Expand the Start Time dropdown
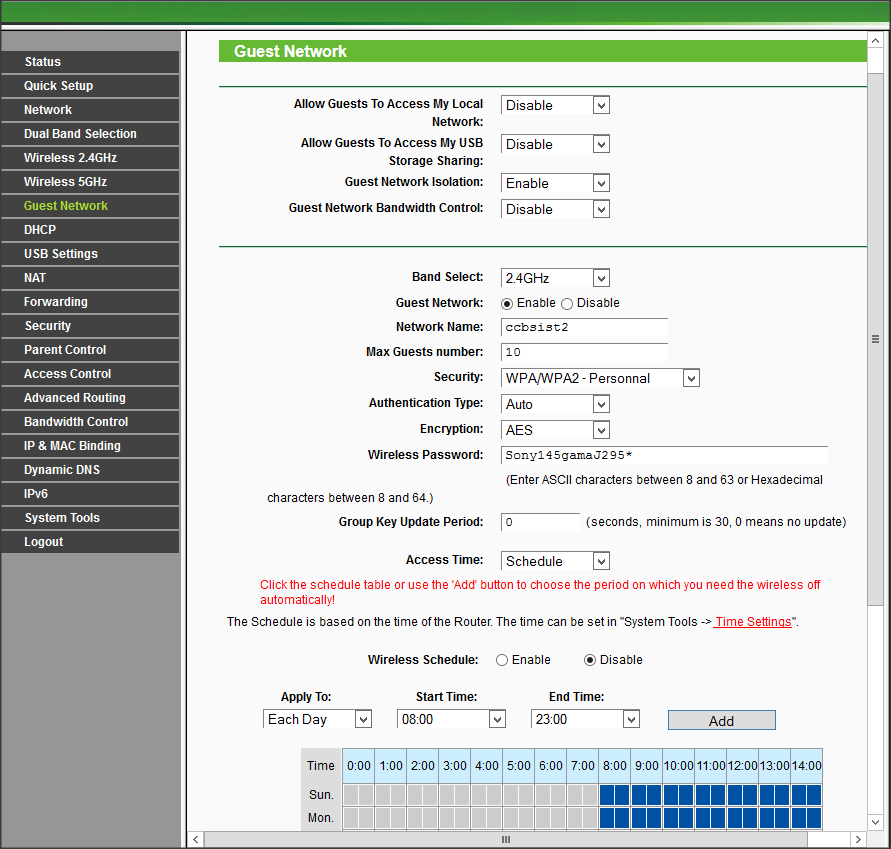Screen dimensions: 891x849 [x=451, y=719]
